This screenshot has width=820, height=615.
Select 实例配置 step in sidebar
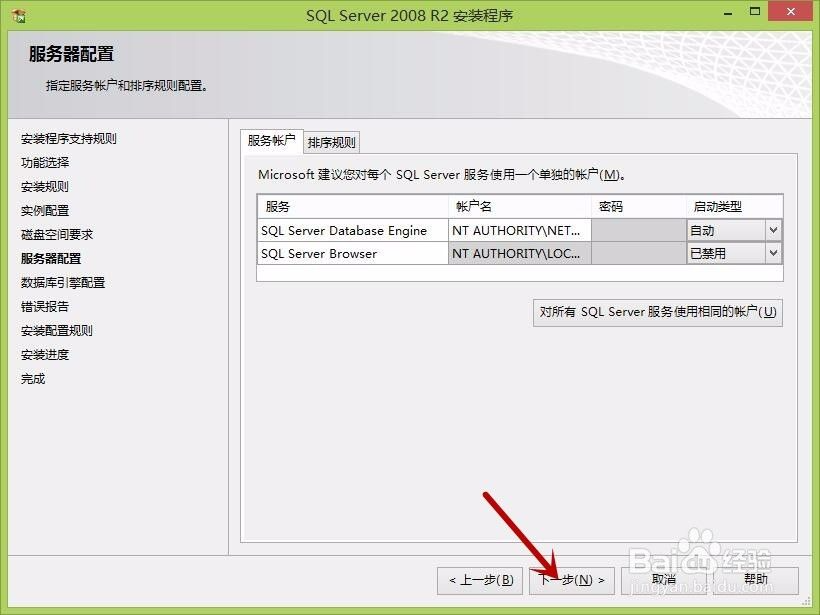coord(45,211)
